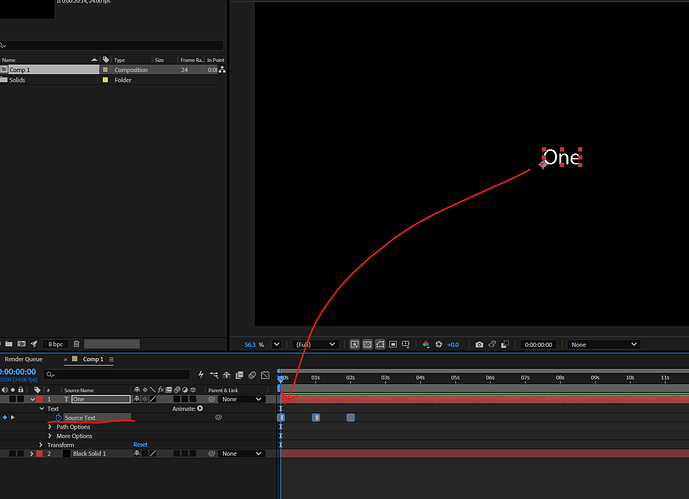The width and height of the screenshot is (689, 499).
Task: Toggle the Region of Interest icon
Action: pyautogui.click(x=393, y=344)
